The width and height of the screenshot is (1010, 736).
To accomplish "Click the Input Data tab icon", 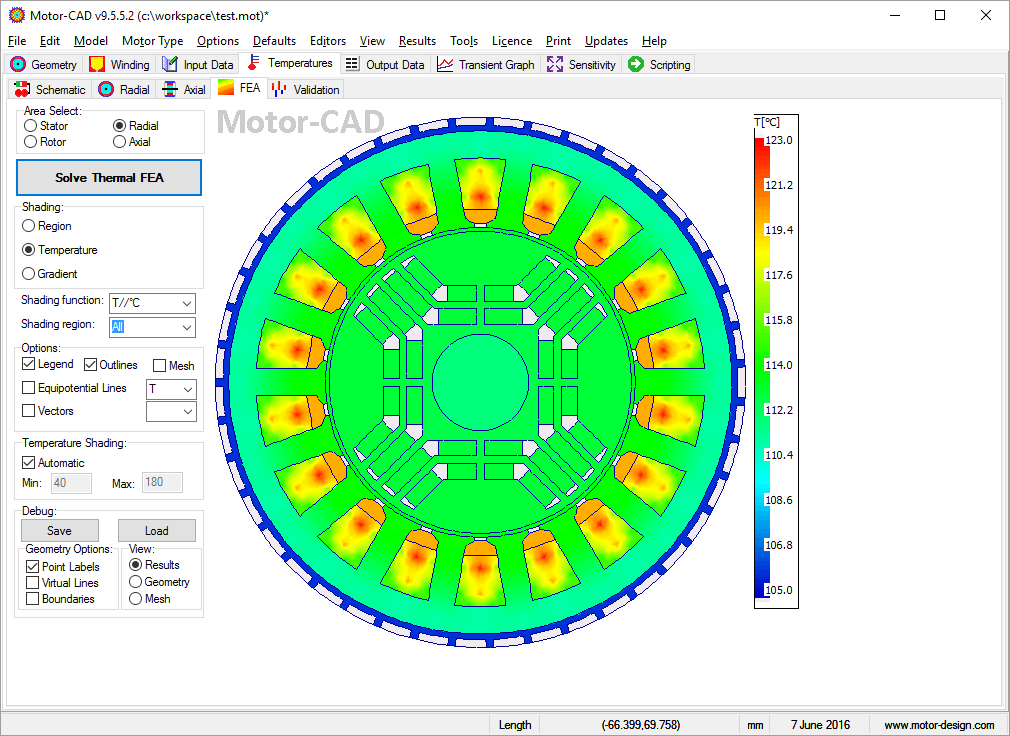I will [169, 64].
